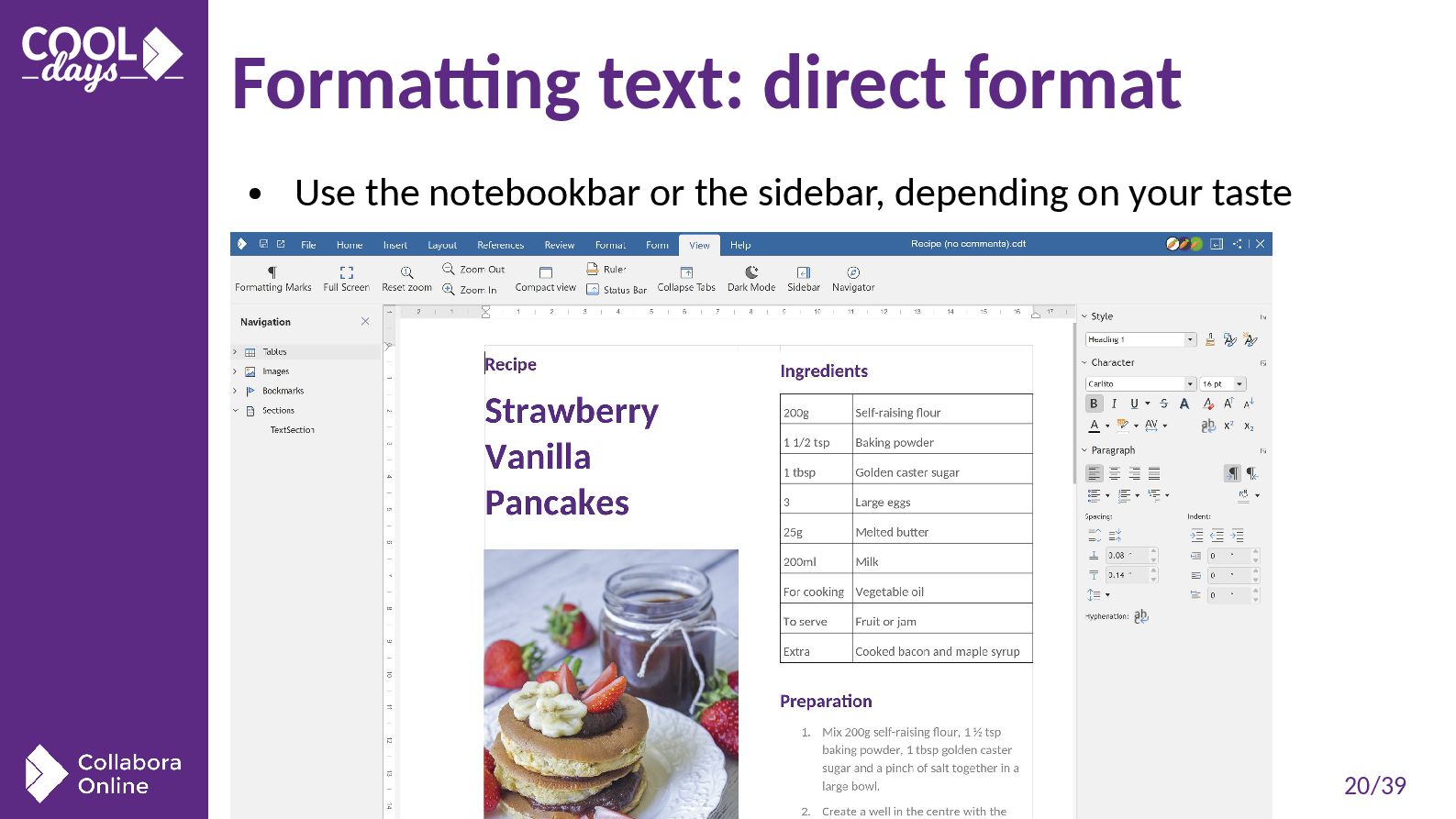The height and width of the screenshot is (819, 1456).
Task: Open character spacing dropdown
Action: click(1165, 426)
